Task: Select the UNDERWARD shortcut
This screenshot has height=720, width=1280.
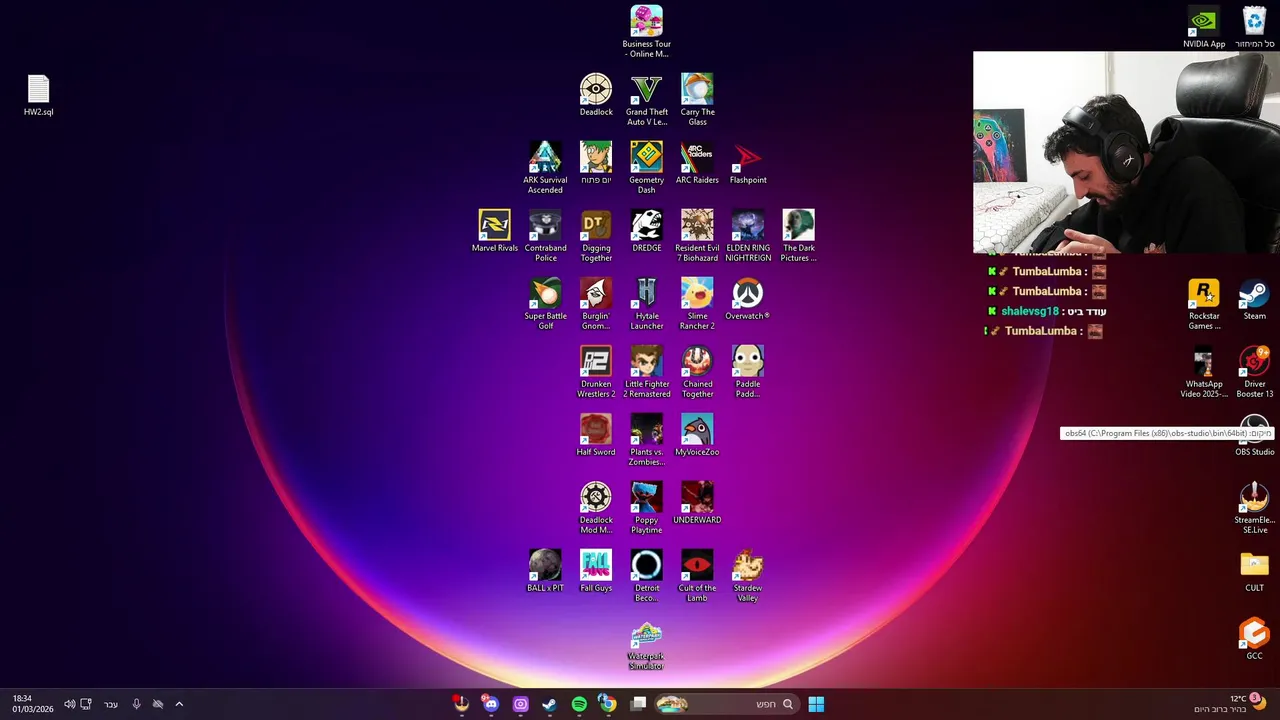Action: point(697,503)
